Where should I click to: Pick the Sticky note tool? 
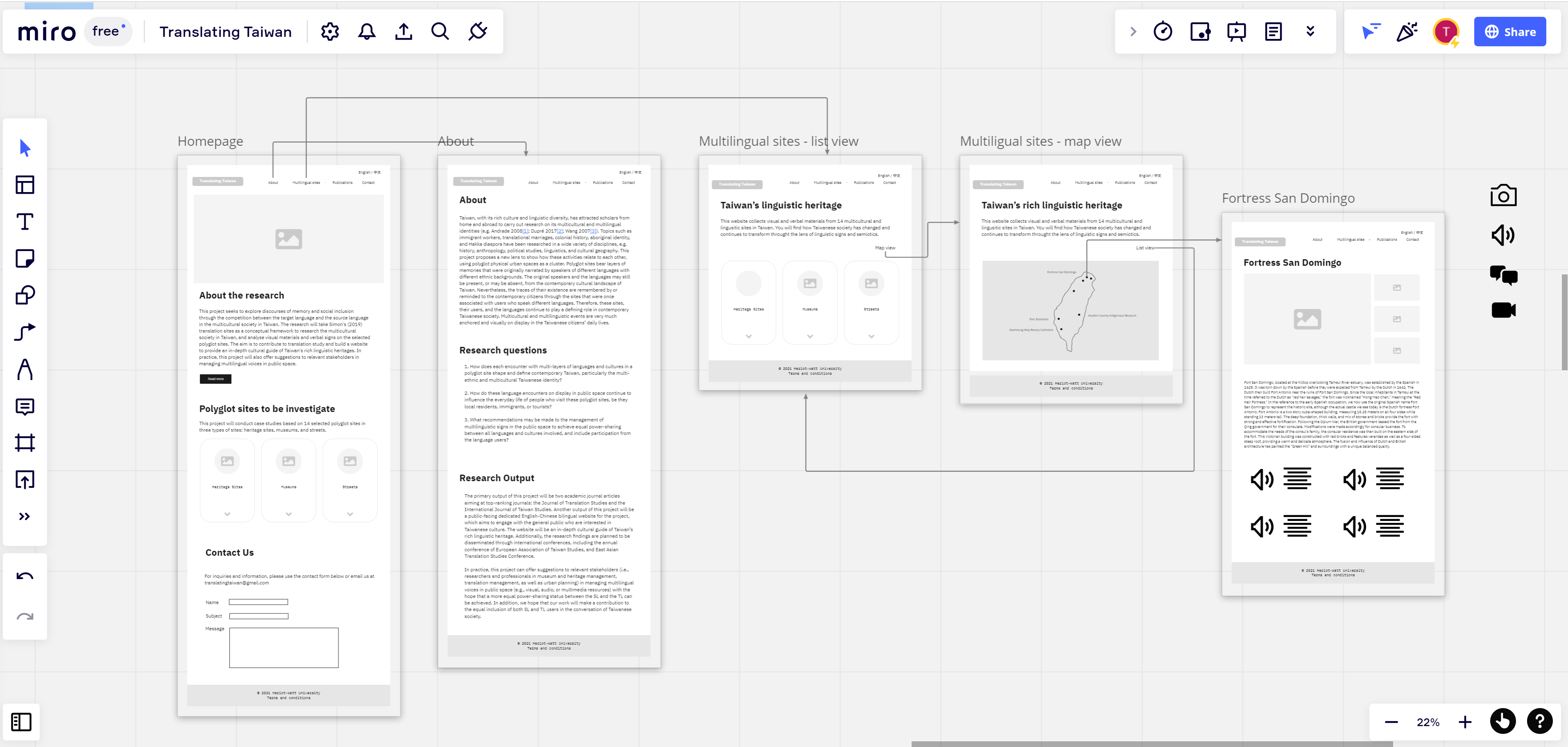pos(25,259)
